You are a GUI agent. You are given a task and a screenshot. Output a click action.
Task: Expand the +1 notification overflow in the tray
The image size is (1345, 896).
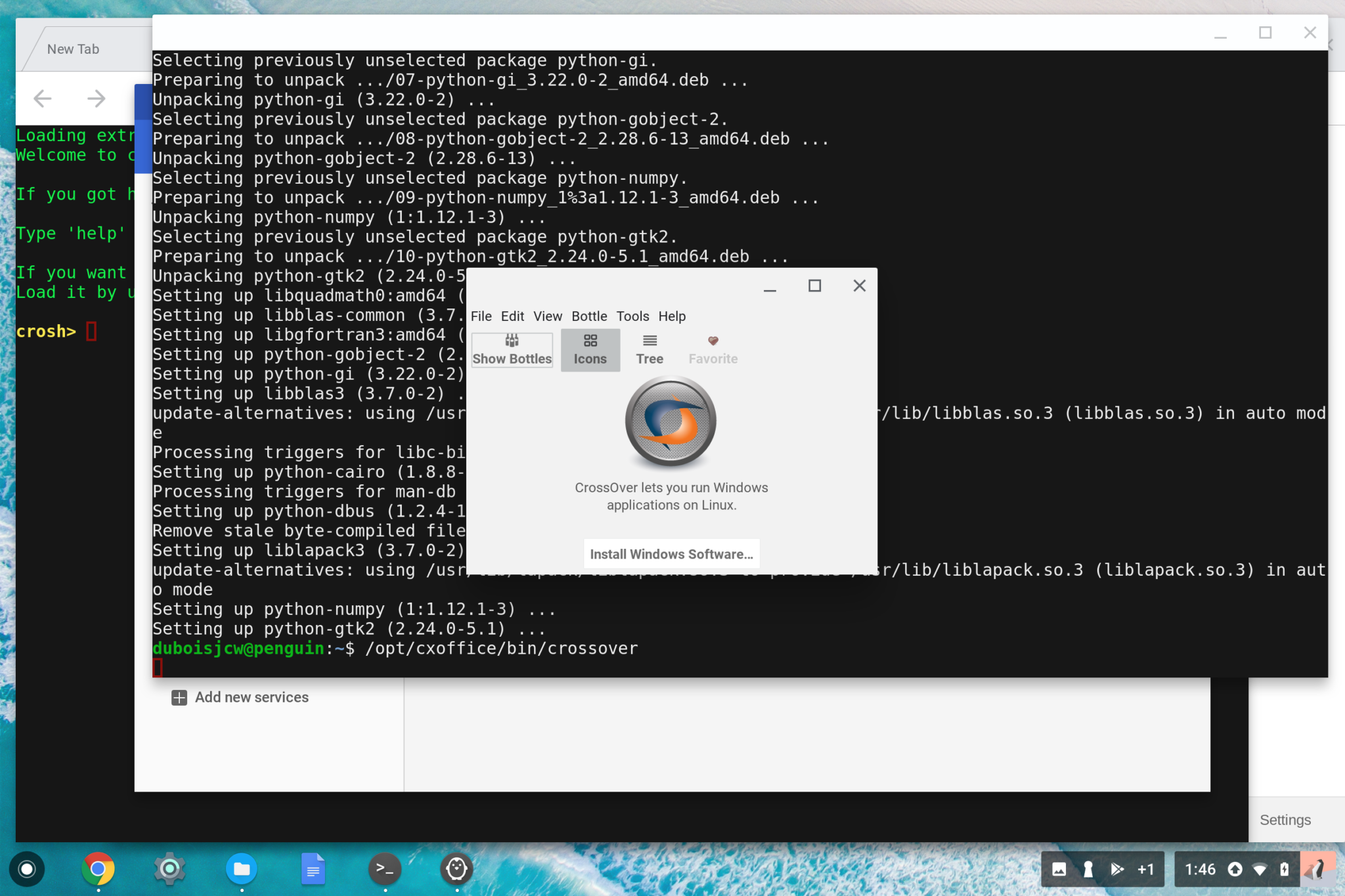1147,869
